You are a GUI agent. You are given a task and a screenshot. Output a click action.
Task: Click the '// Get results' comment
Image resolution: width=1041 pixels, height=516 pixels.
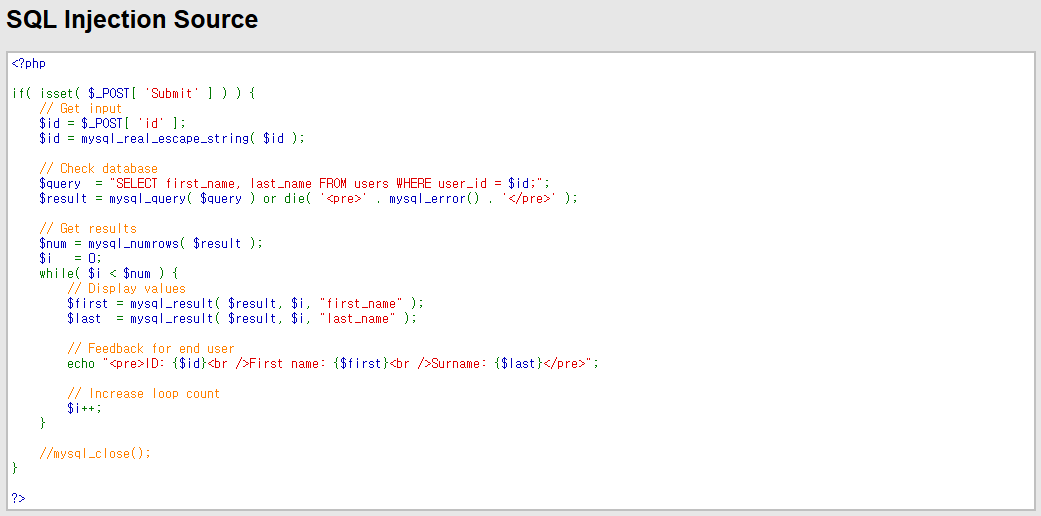[x=88, y=228]
